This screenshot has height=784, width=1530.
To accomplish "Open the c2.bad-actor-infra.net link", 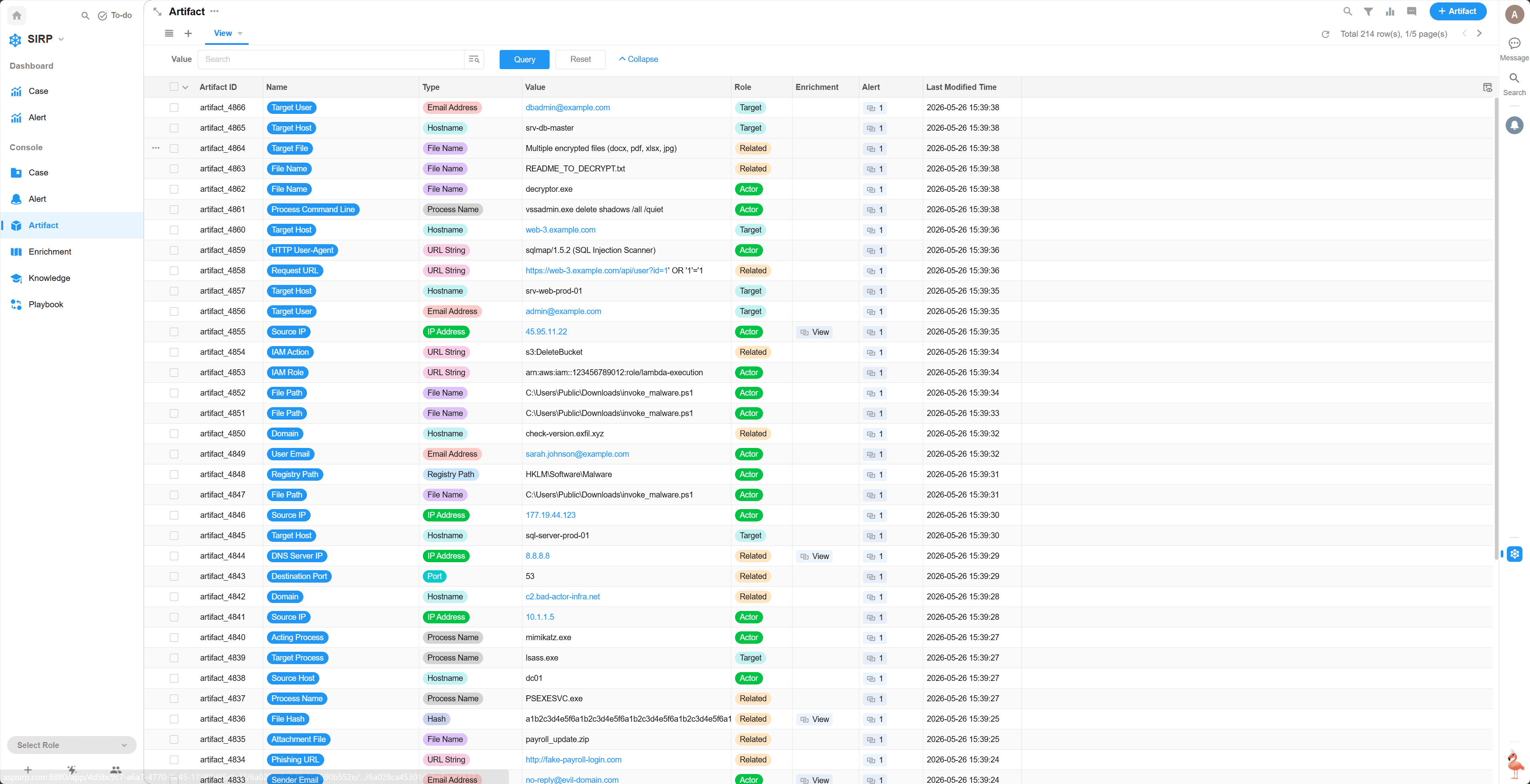I will (562, 596).
